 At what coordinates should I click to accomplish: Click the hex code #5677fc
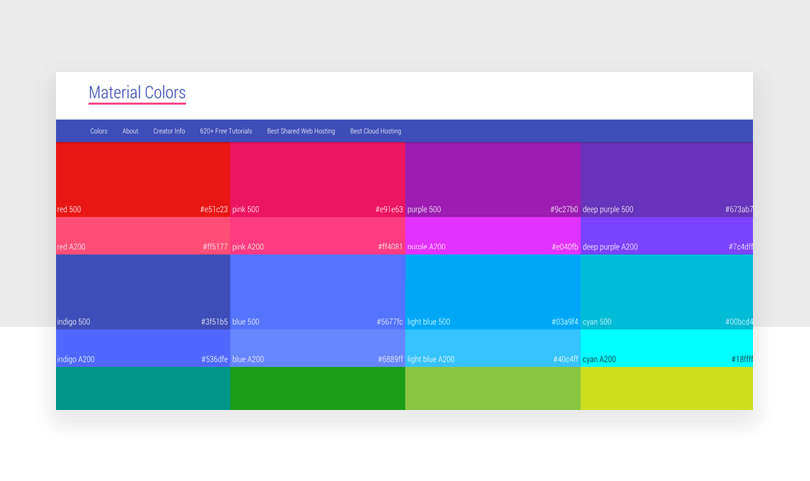[x=390, y=322]
